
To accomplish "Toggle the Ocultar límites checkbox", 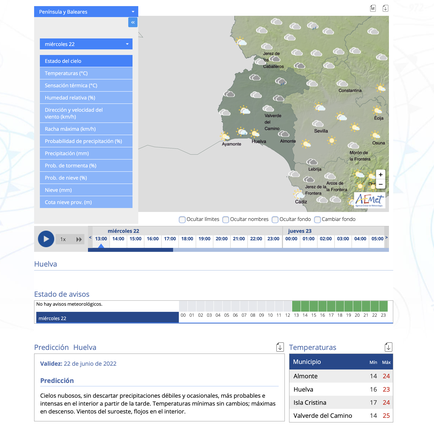I will [182, 219].
